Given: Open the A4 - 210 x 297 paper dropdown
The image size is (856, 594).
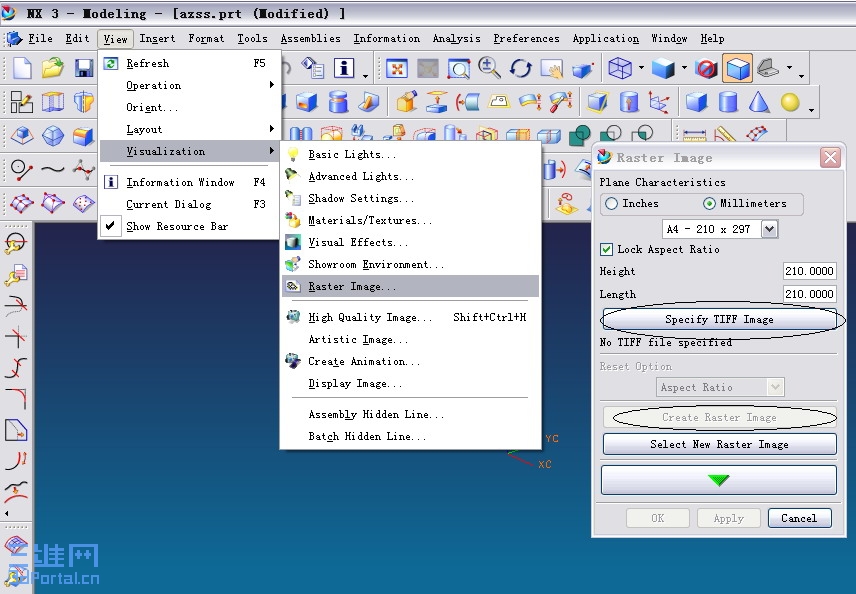Looking at the screenshot, I should [x=769, y=229].
